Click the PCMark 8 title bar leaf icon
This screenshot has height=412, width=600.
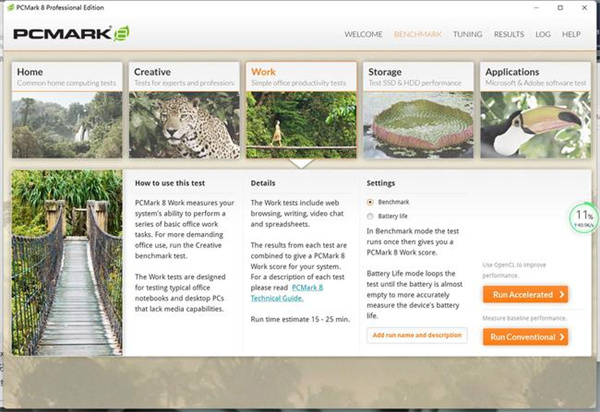pos(11,7)
